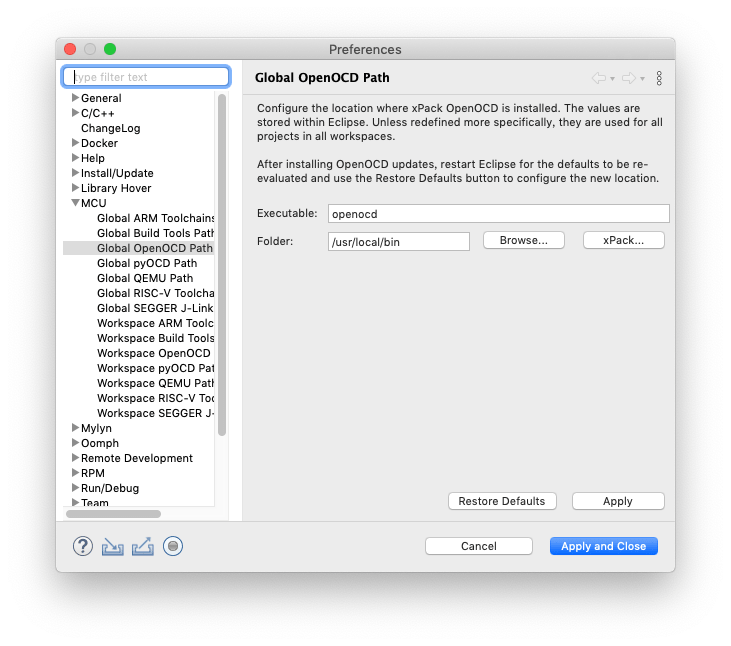This screenshot has width=731, height=646.
Task: Select Workspace pyOCD Path item
Action: coord(155,368)
